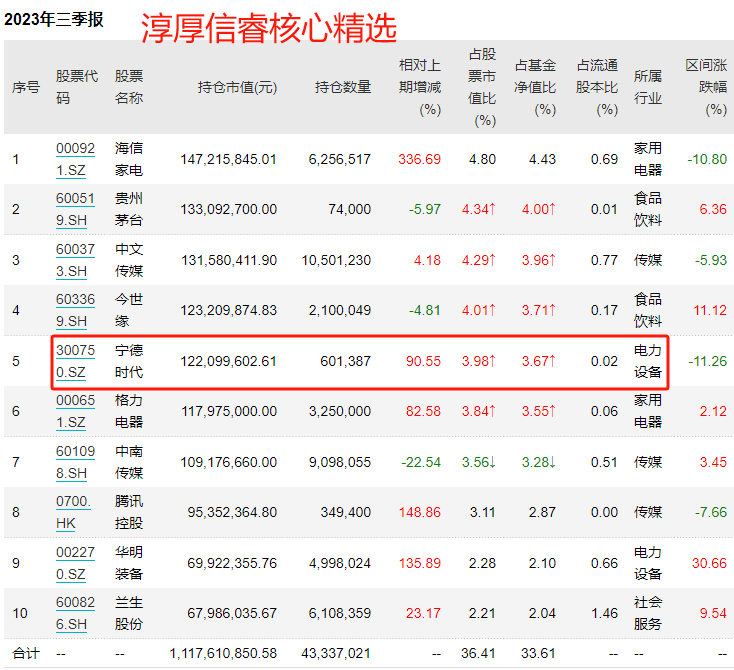Image resolution: width=734 pixels, height=670 pixels.
Task: Click the 占流通股本比(%) column header
Action: 597,87
